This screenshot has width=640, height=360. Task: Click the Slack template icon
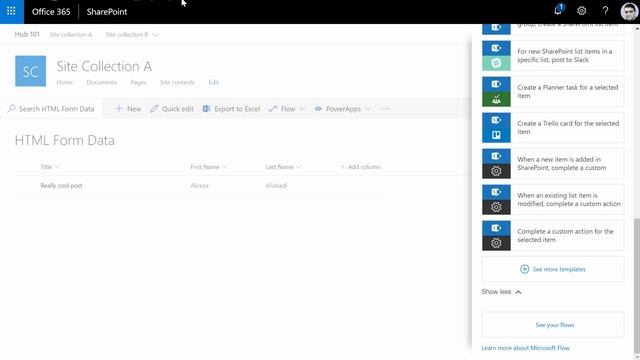(496, 63)
